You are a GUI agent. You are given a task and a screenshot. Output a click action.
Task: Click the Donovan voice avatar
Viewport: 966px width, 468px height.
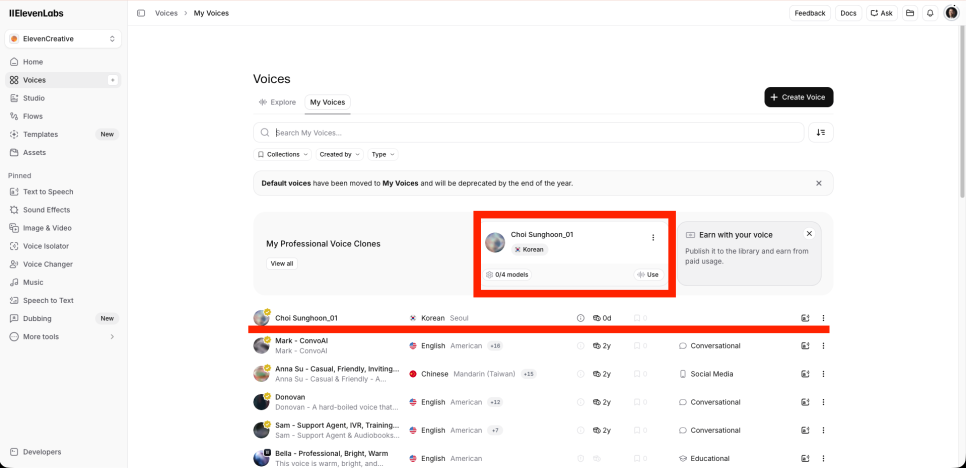[261, 402]
